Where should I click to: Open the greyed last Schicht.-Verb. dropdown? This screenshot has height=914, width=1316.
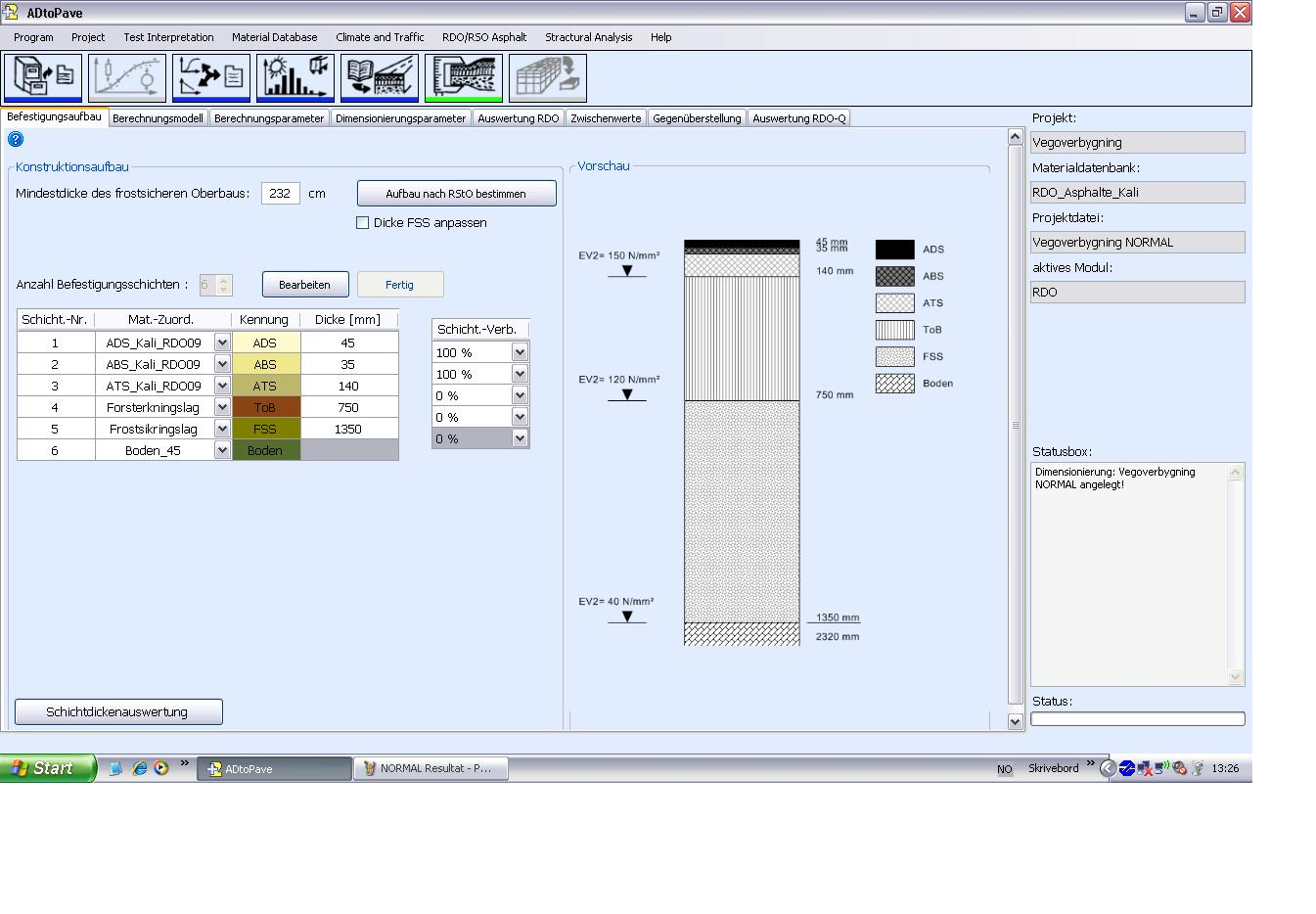tap(520, 438)
